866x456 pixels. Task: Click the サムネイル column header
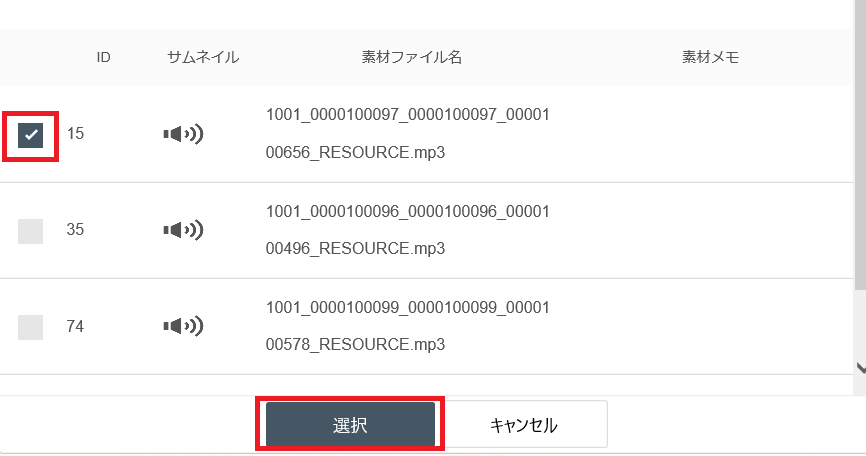click(x=203, y=57)
